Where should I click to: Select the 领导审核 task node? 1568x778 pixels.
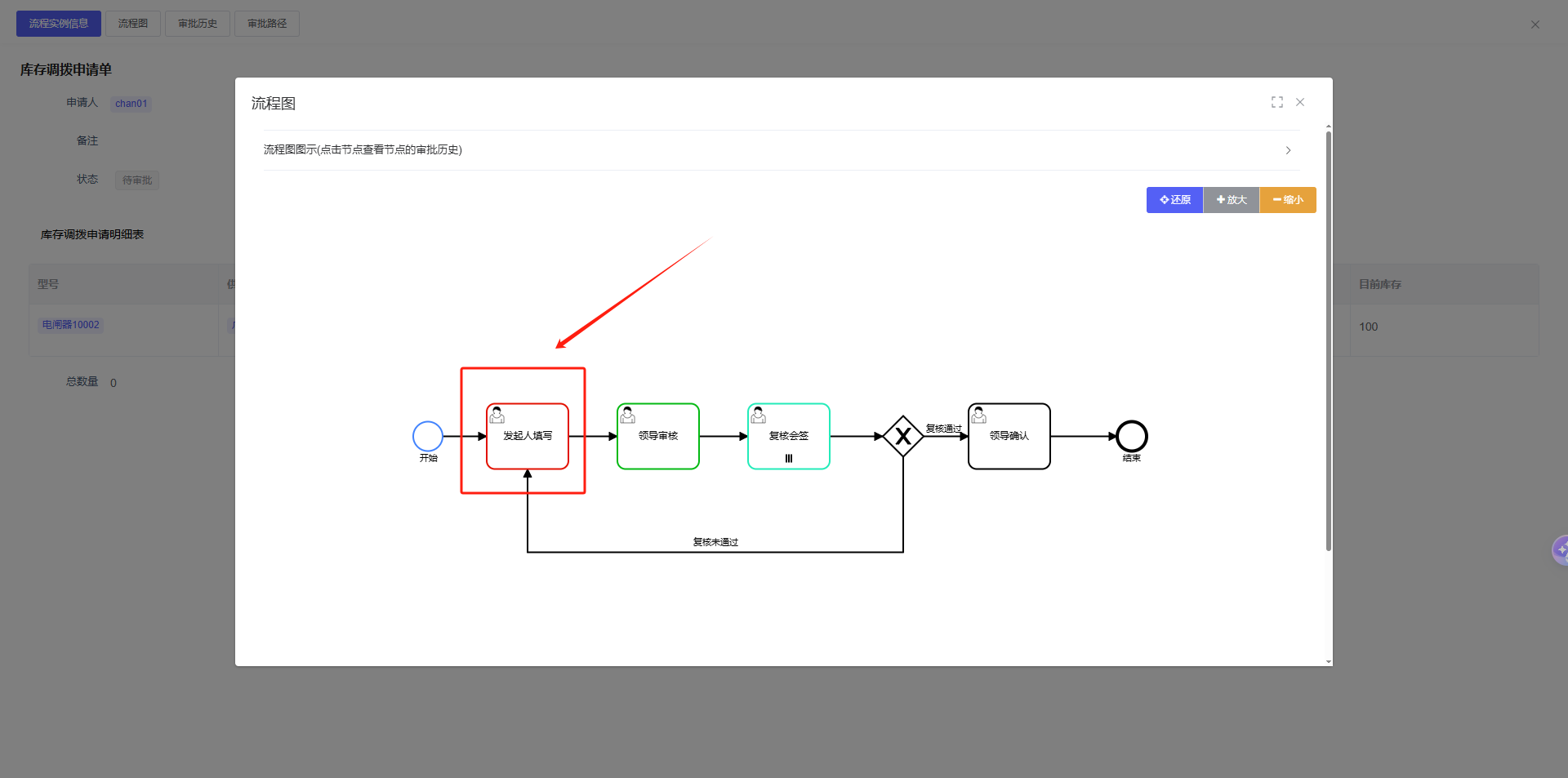coord(658,436)
